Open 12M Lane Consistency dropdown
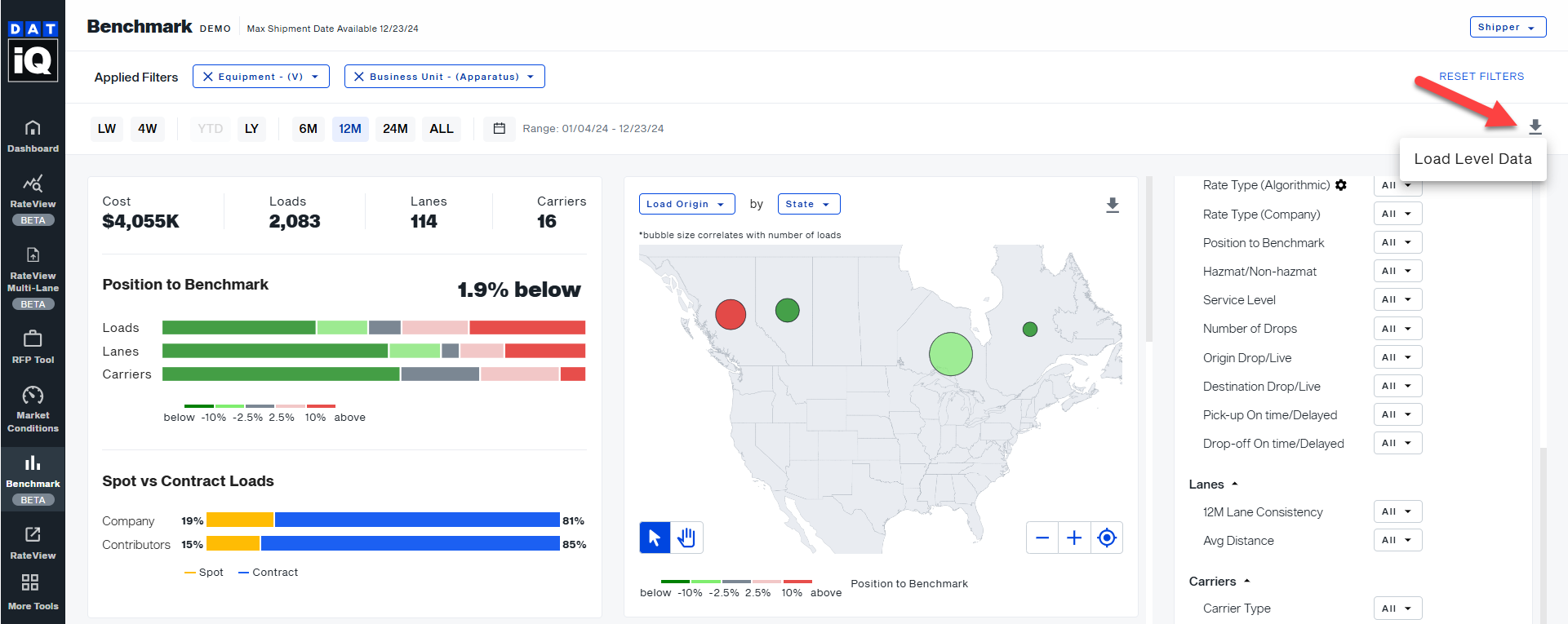Viewport: 1568px width, 624px height. click(1397, 511)
